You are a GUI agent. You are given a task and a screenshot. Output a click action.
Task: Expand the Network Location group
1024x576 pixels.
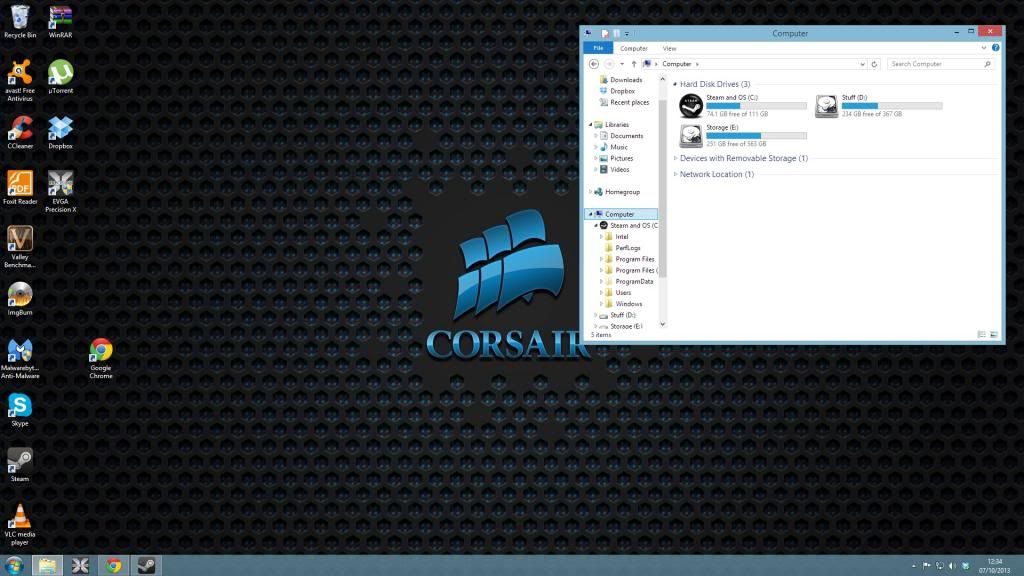point(675,174)
